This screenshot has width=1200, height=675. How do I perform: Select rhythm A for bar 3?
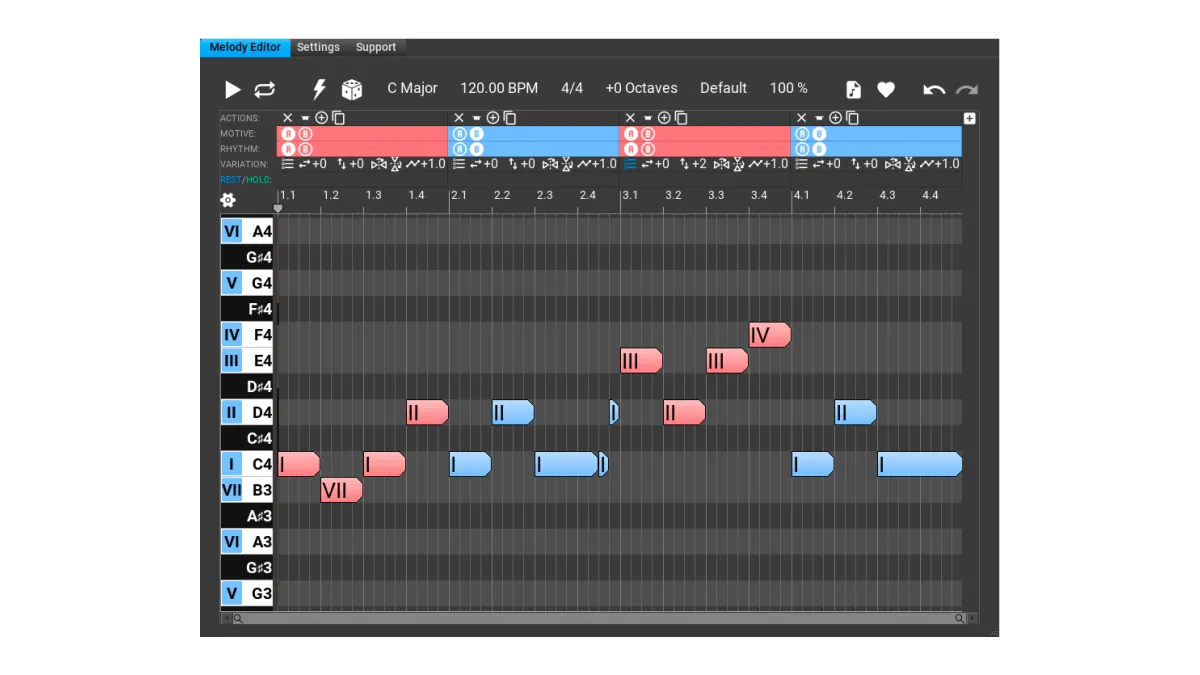[631, 149]
